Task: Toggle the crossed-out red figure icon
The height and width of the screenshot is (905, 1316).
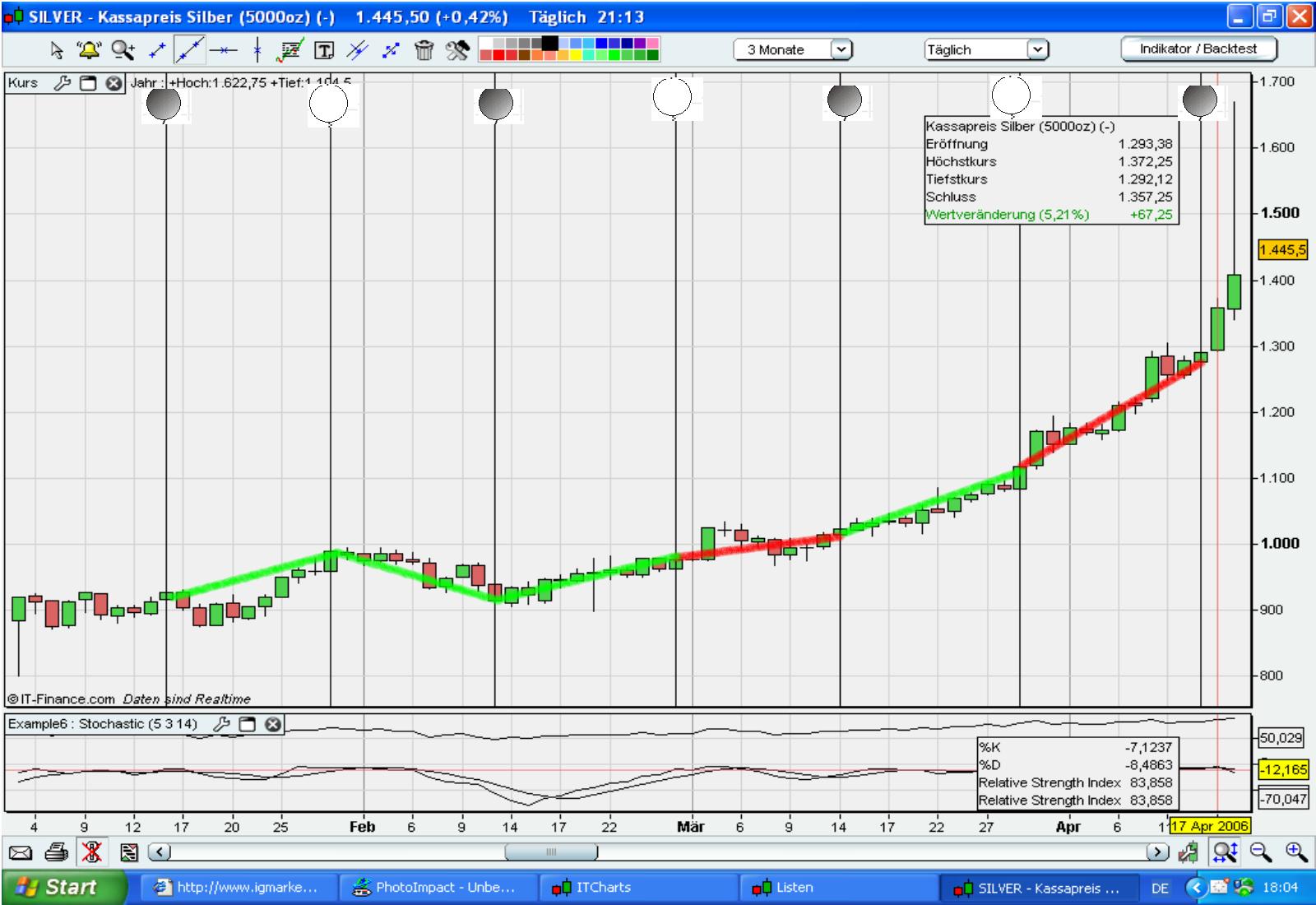Action: click(92, 852)
